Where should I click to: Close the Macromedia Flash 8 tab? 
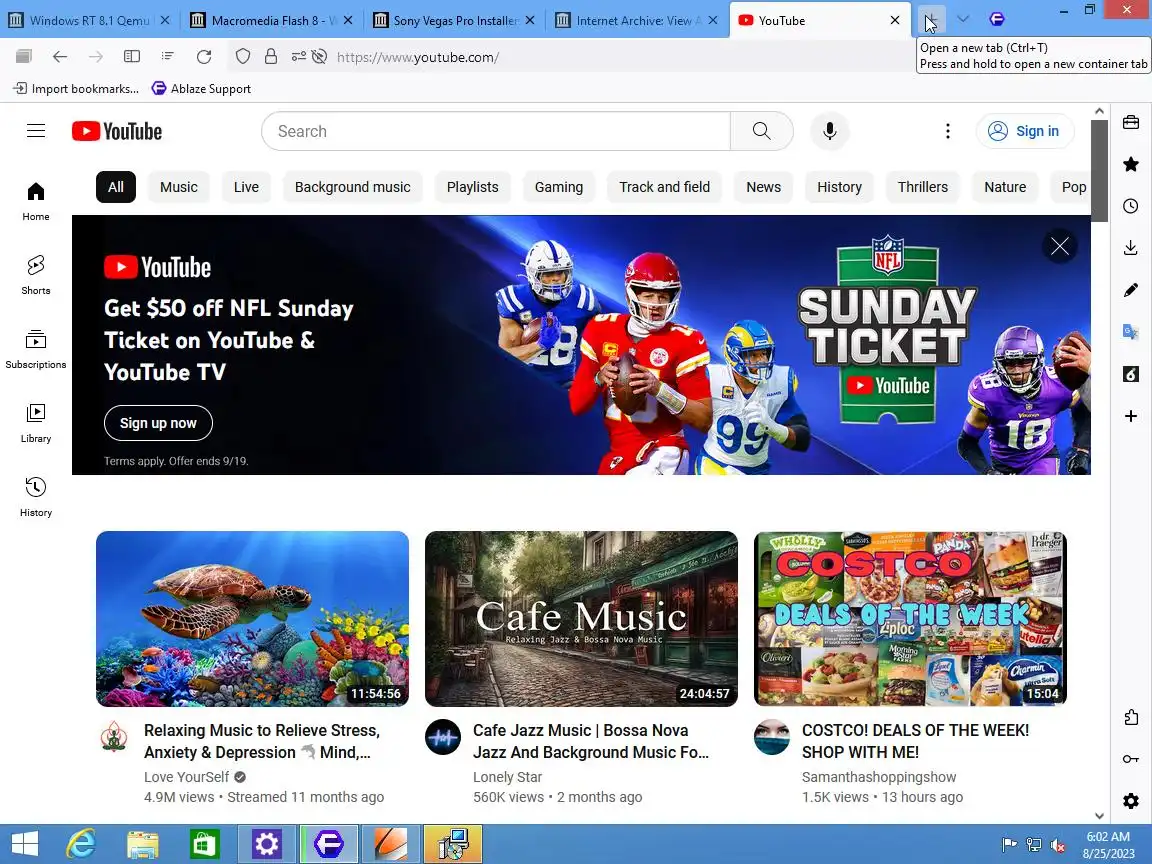pos(348,21)
